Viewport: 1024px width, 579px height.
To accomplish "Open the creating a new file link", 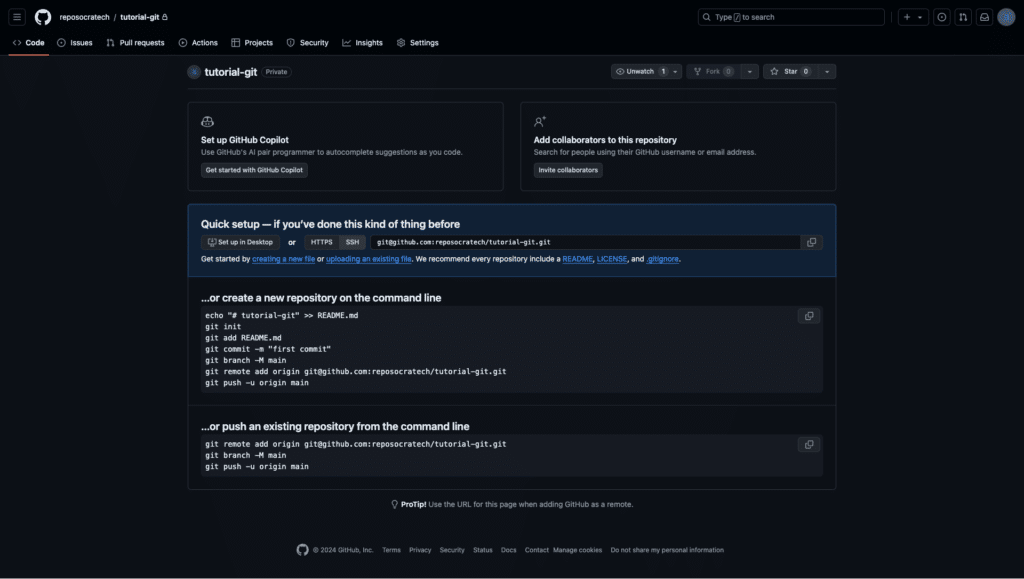I will 283,259.
